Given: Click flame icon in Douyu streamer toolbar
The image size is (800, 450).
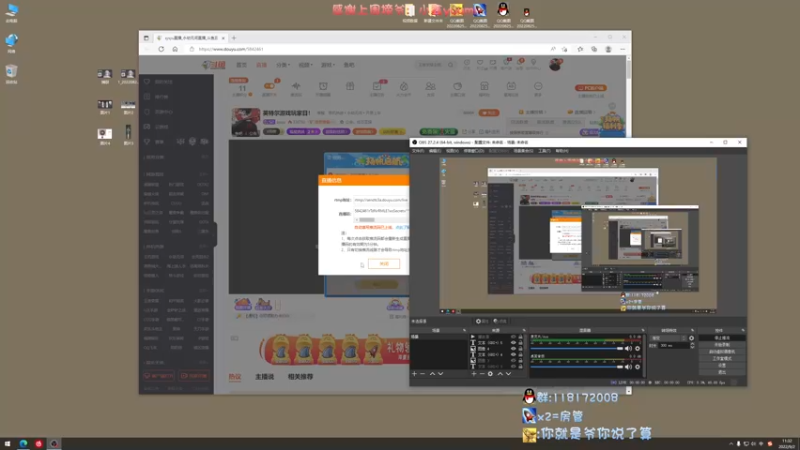Looking at the screenshot, I should [x=404, y=86].
